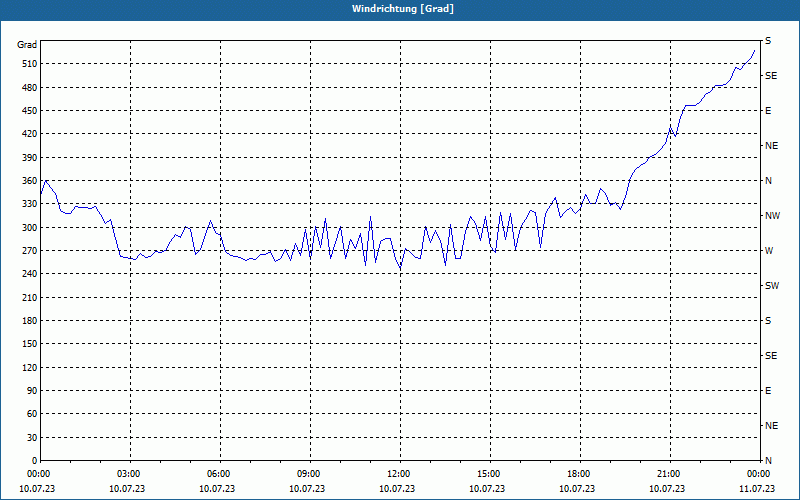This screenshot has height=500, width=800.
Task: Click the 00:00 label above 11.07.23
Action: click(x=759, y=474)
